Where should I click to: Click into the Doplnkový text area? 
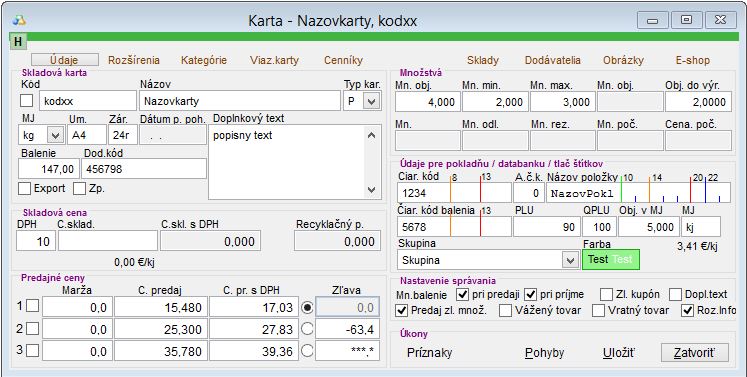pos(287,162)
